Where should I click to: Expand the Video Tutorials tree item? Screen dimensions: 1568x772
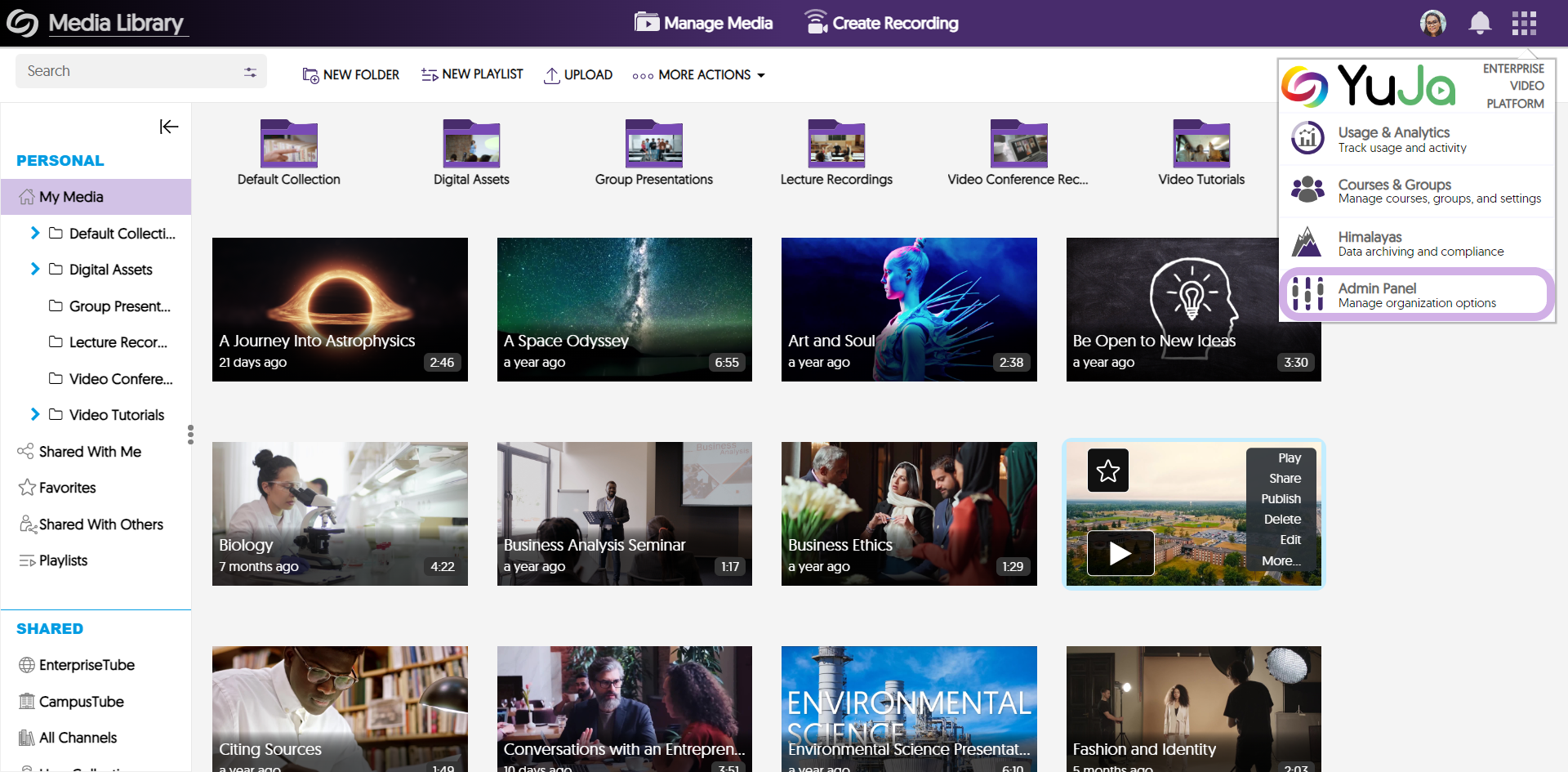point(35,414)
